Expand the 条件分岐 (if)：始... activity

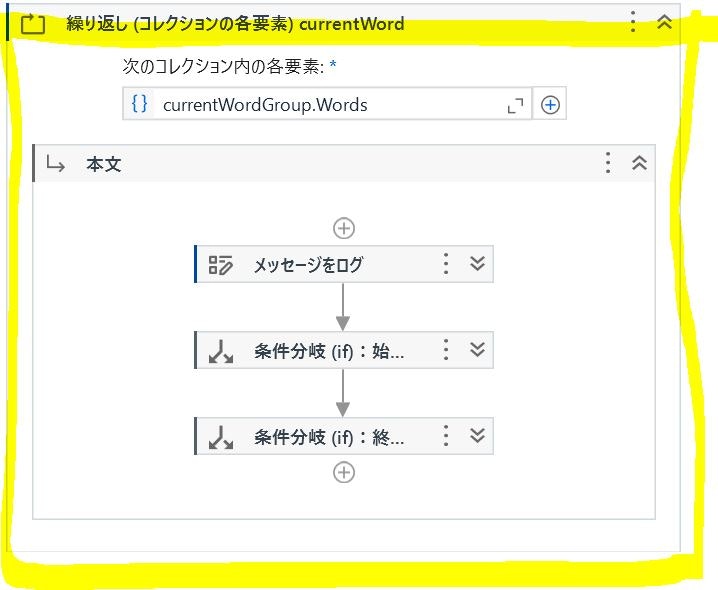click(477, 350)
